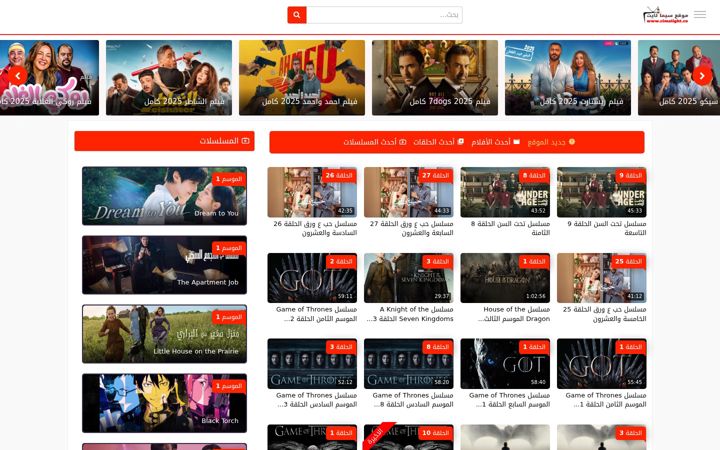Viewport: 720px width, 450px height.
Task: Click title link Game of Thrones الموسم السادس الحلقة 8
Action: pyautogui.click(x=412, y=399)
